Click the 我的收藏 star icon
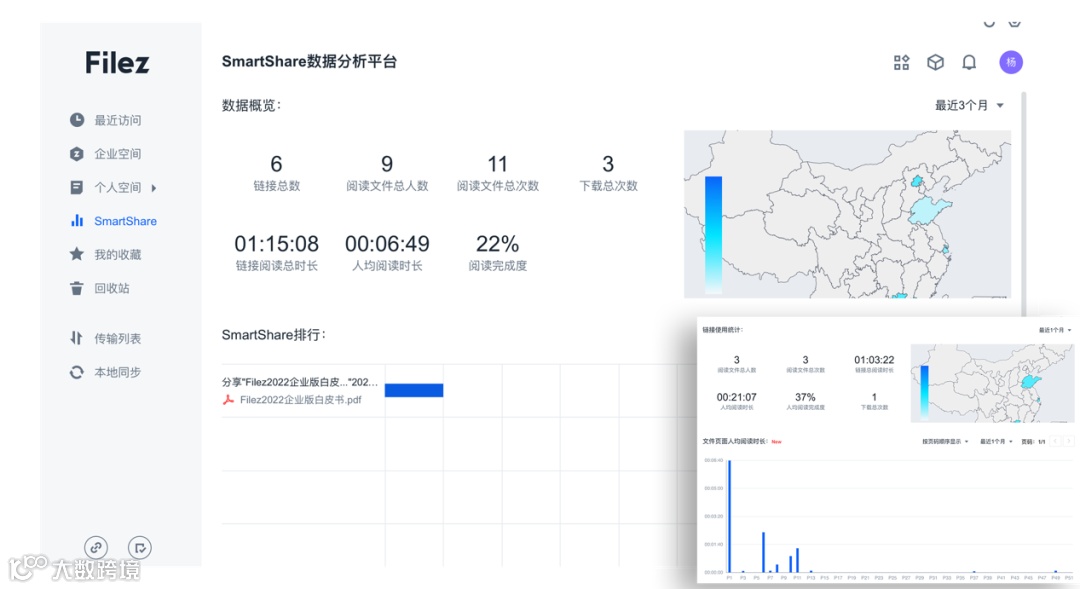The height and width of the screenshot is (589, 1080). [76, 254]
